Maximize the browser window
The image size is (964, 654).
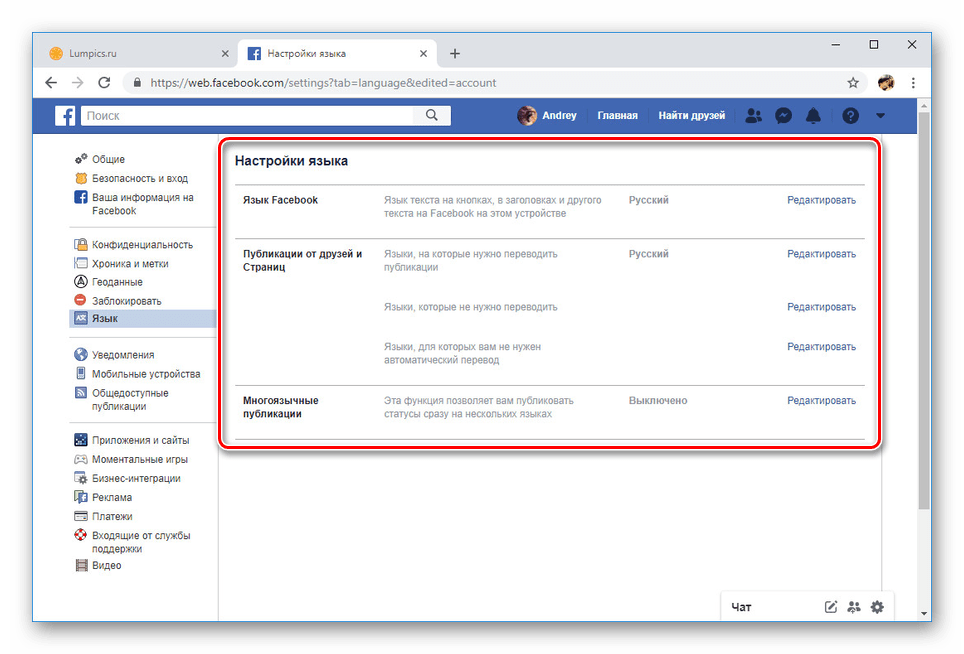click(874, 45)
